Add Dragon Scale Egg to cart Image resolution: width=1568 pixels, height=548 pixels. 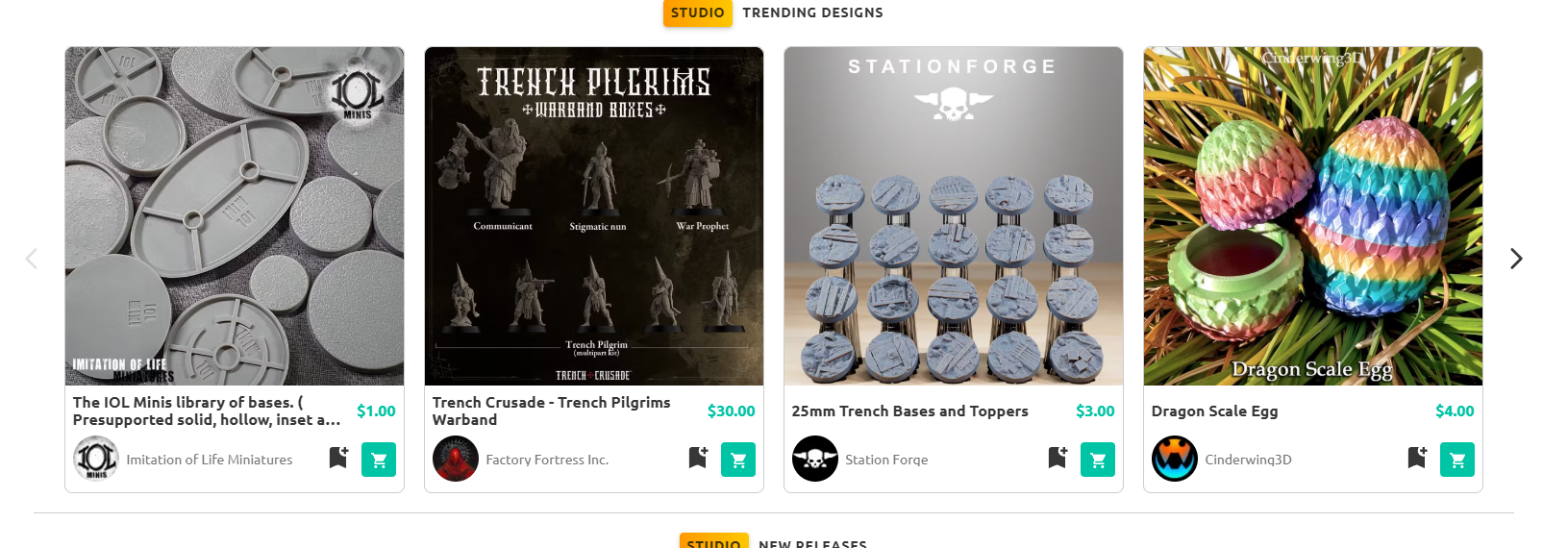[x=1457, y=460]
